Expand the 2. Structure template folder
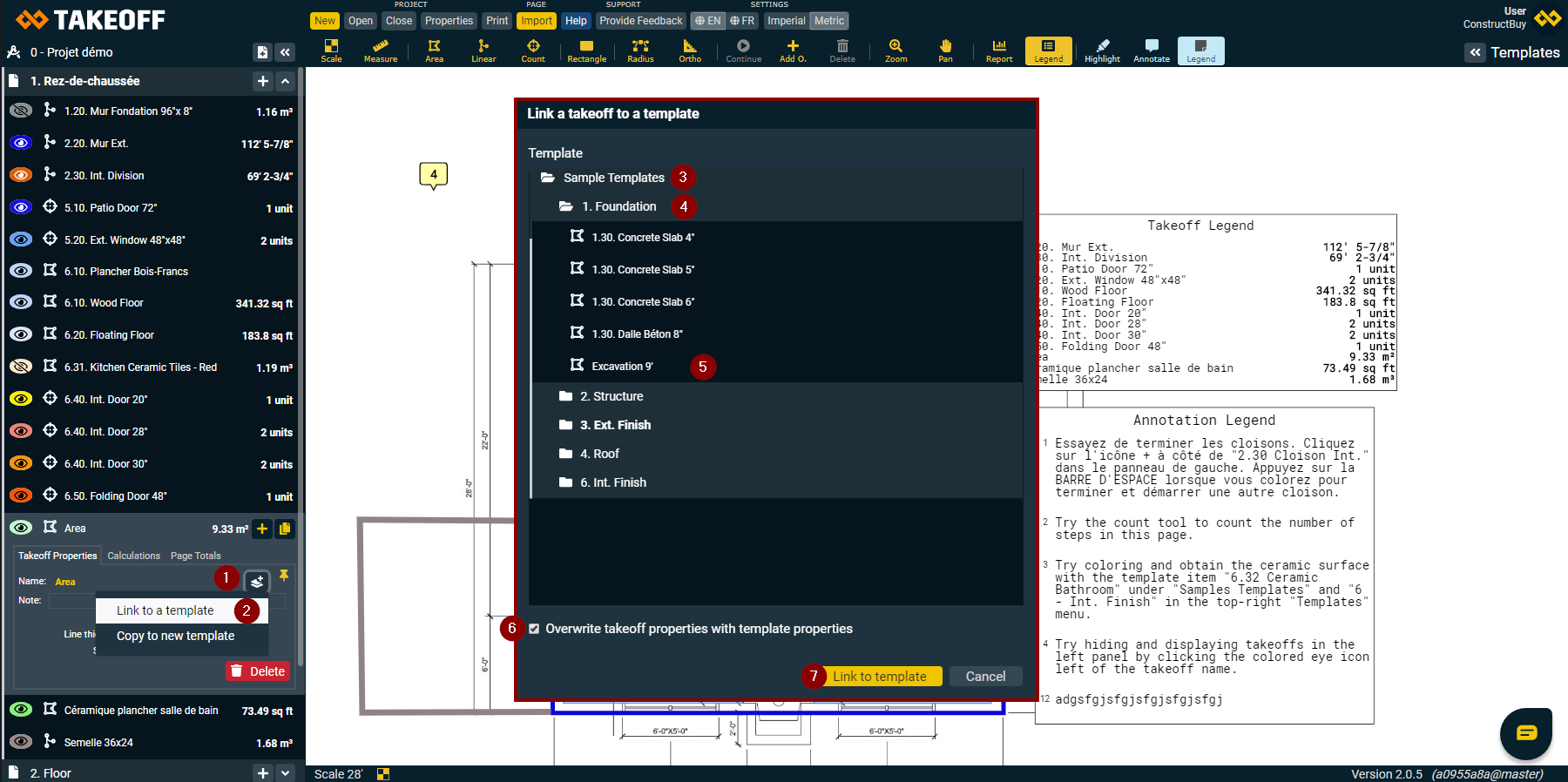This screenshot has height=782, width=1568. coord(611,396)
